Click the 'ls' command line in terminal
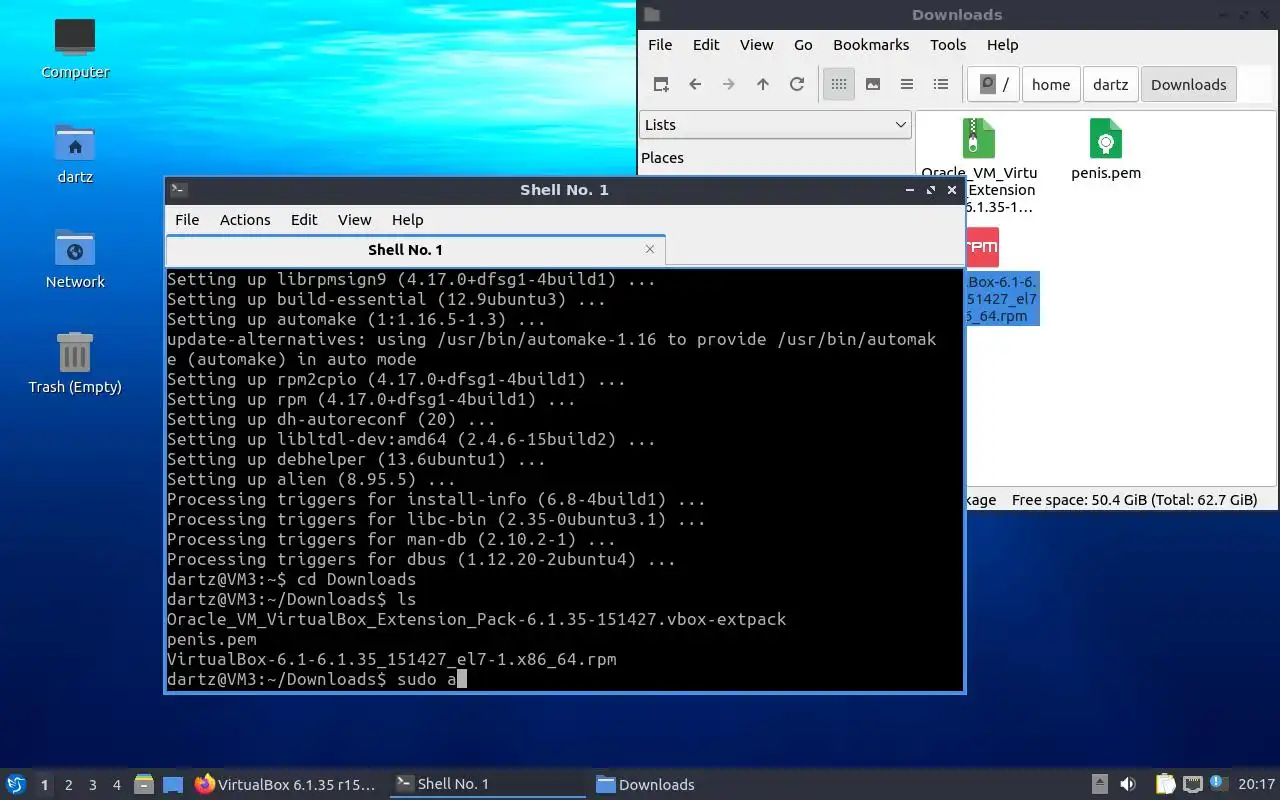The height and width of the screenshot is (800, 1280). click(x=291, y=600)
